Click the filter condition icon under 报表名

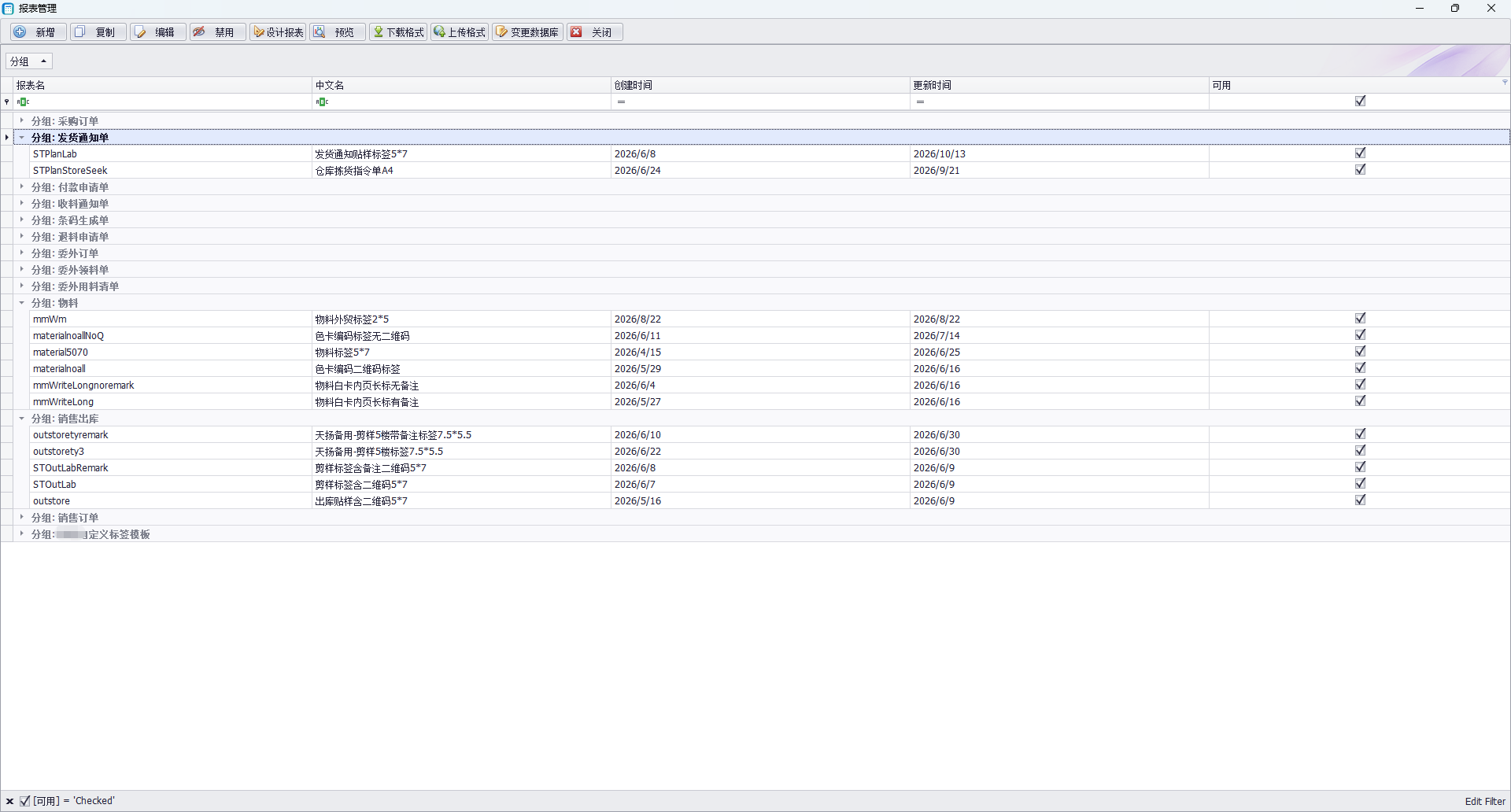pos(24,101)
